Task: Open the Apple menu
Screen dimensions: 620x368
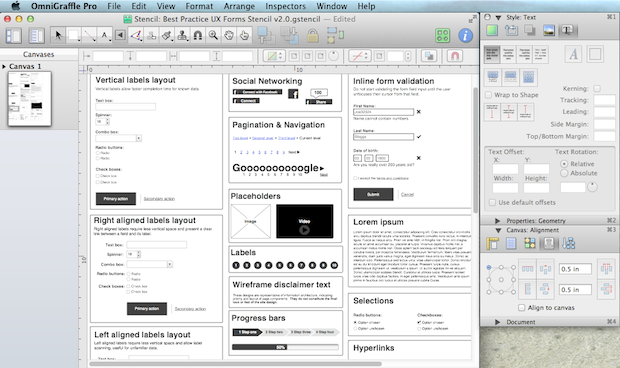Action: pyautogui.click(x=15, y=6)
